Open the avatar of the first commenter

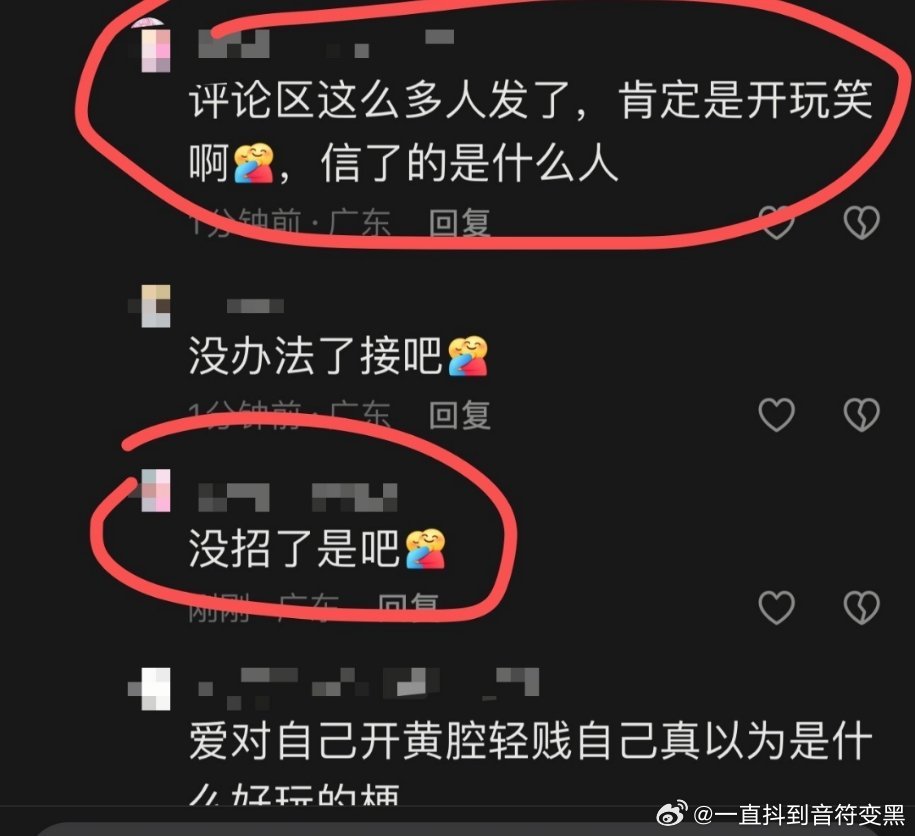coord(153,46)
